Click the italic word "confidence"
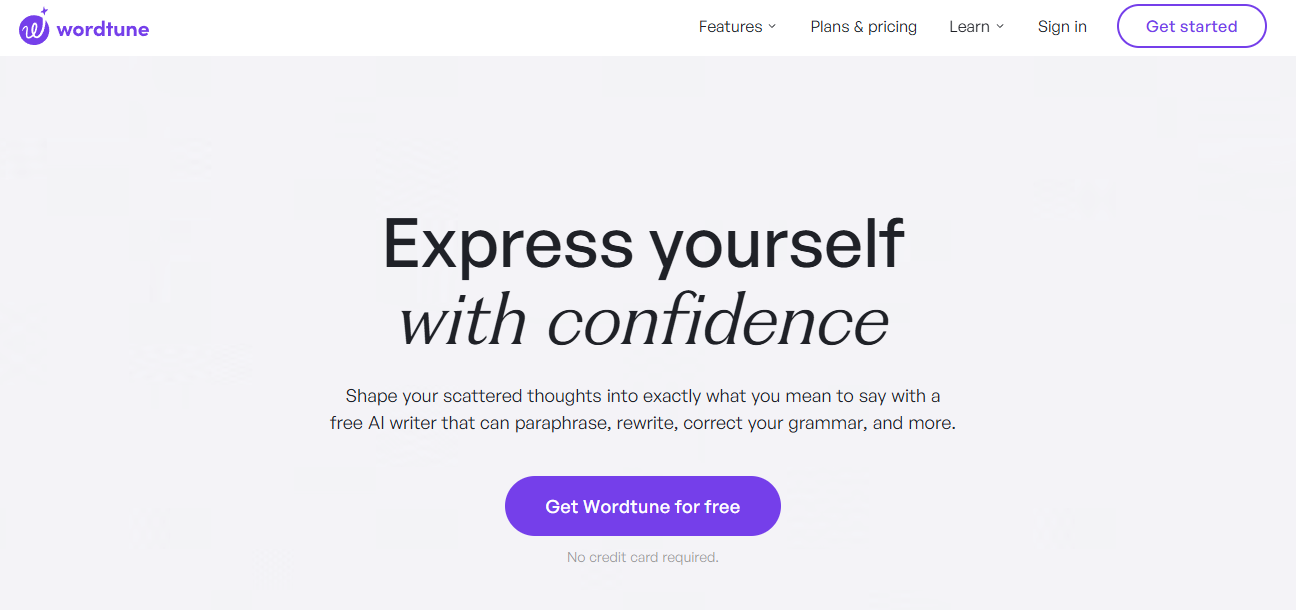This screenshot has width=1296, height=610. [718, 322]
